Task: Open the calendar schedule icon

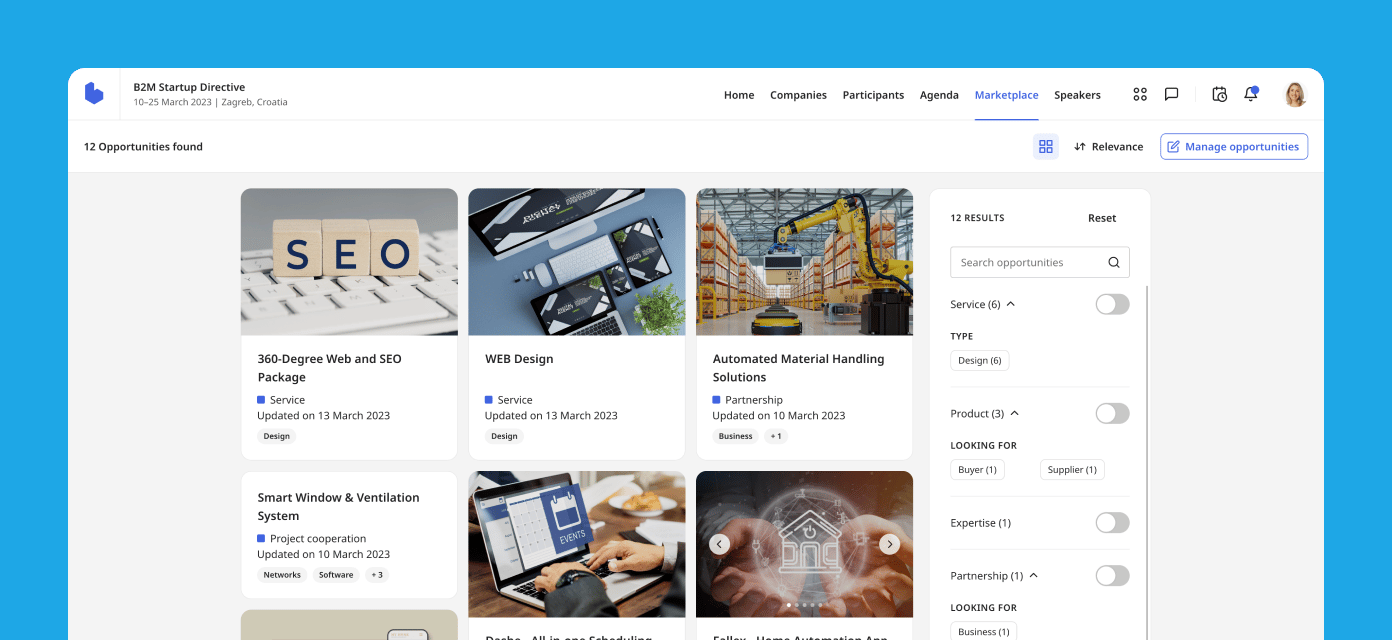Action: (x=1219, y=94)
